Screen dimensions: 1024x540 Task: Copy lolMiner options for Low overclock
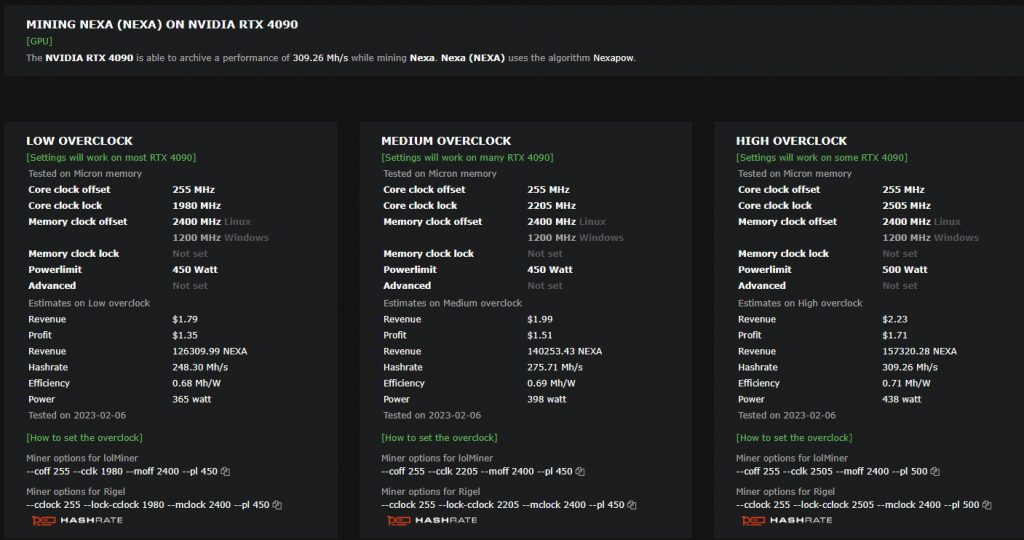225,471
